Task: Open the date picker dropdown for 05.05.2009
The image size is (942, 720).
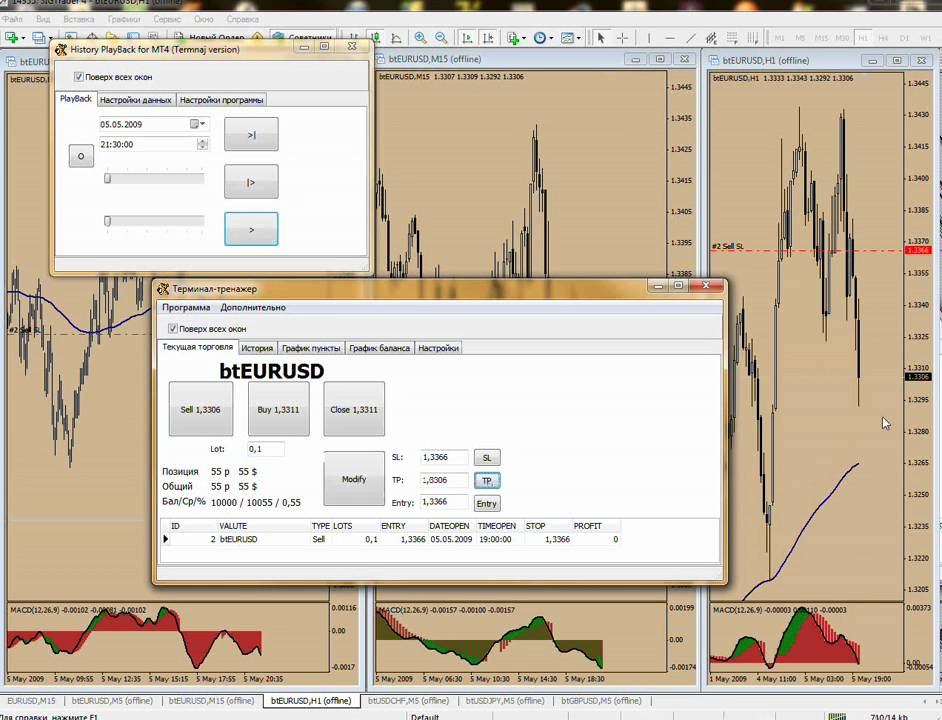Action: [202, 124]
